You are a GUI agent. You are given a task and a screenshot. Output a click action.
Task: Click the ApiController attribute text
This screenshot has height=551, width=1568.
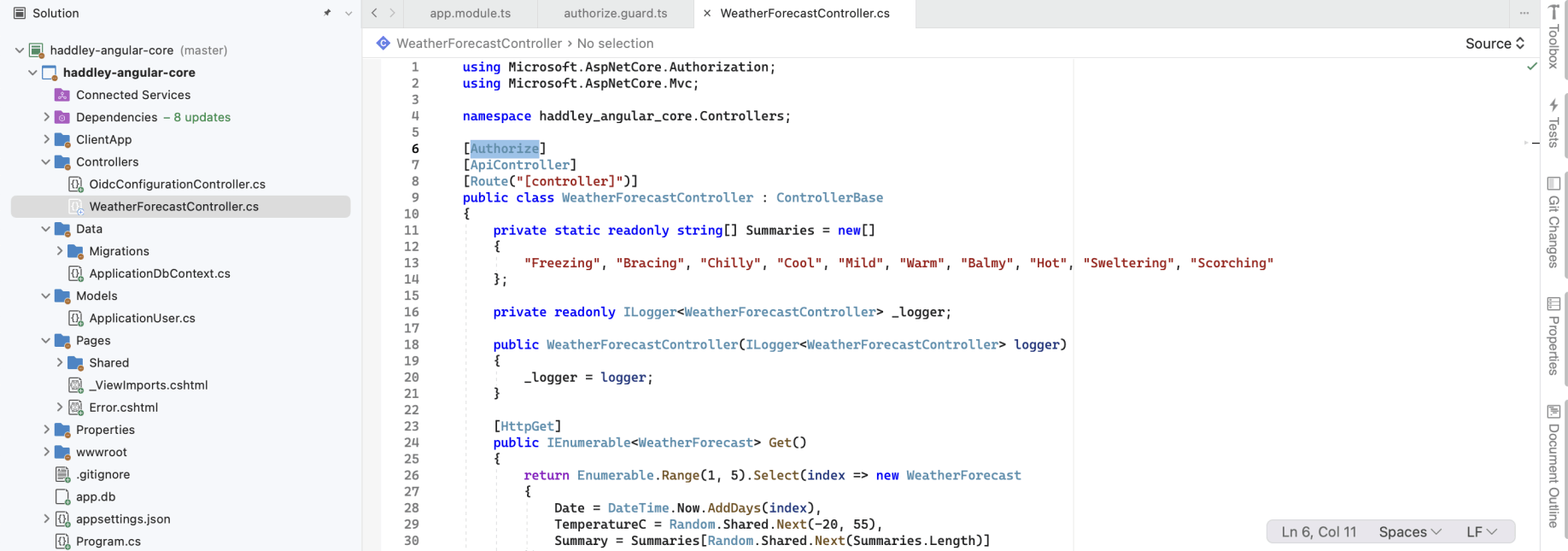520,165
